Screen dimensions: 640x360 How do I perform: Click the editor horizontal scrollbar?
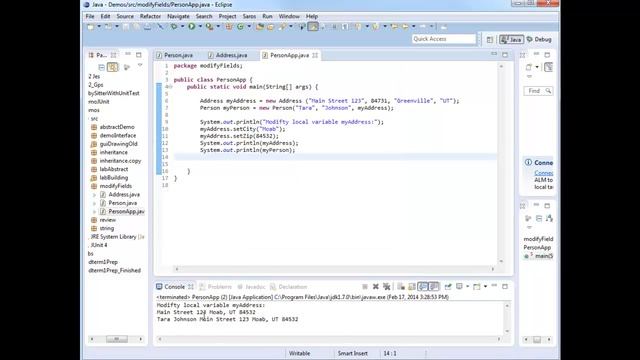coord(335,269)
